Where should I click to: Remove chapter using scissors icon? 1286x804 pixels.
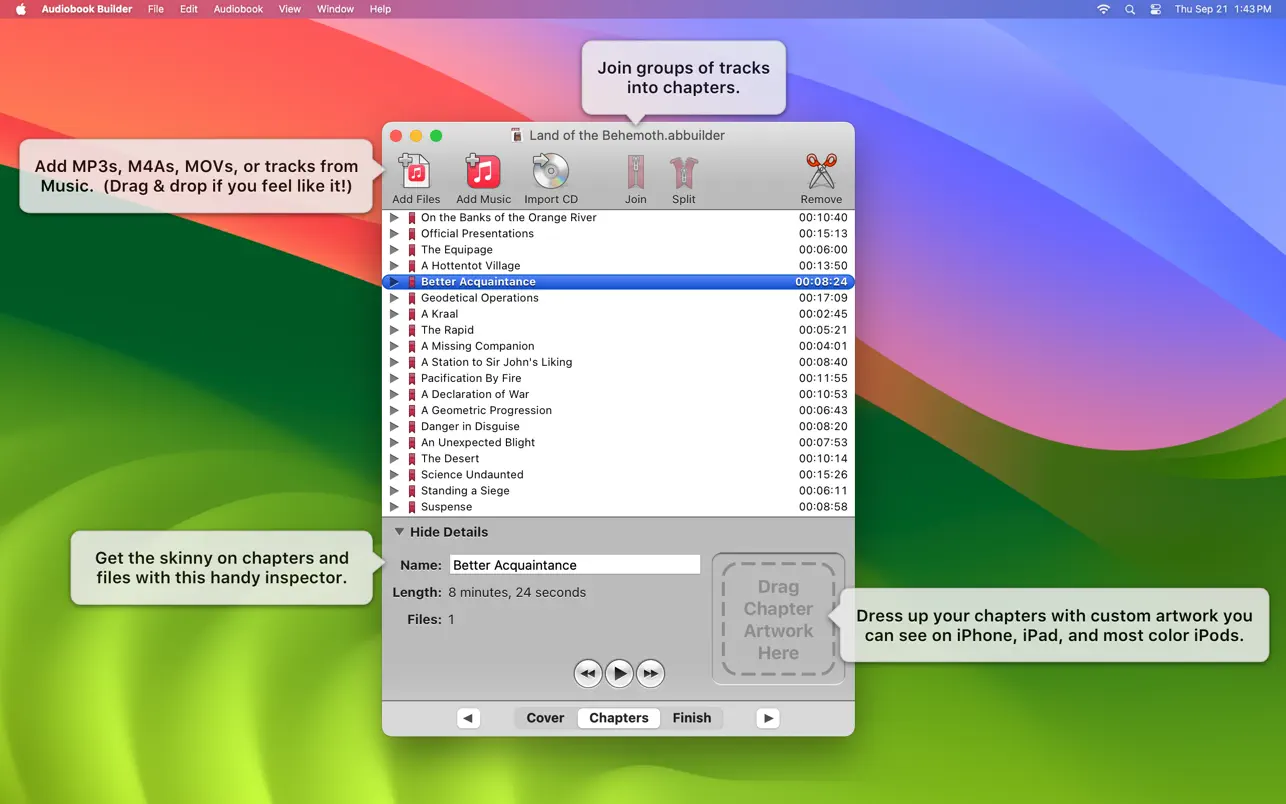[x=821, y=173]
